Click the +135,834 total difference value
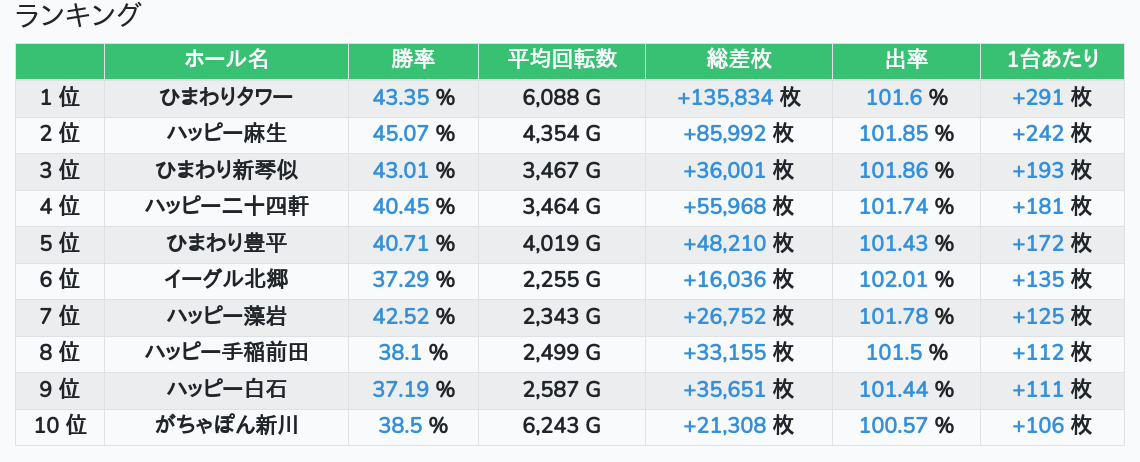This screenshot has width=1140, height=462. [x=725, y=97]
